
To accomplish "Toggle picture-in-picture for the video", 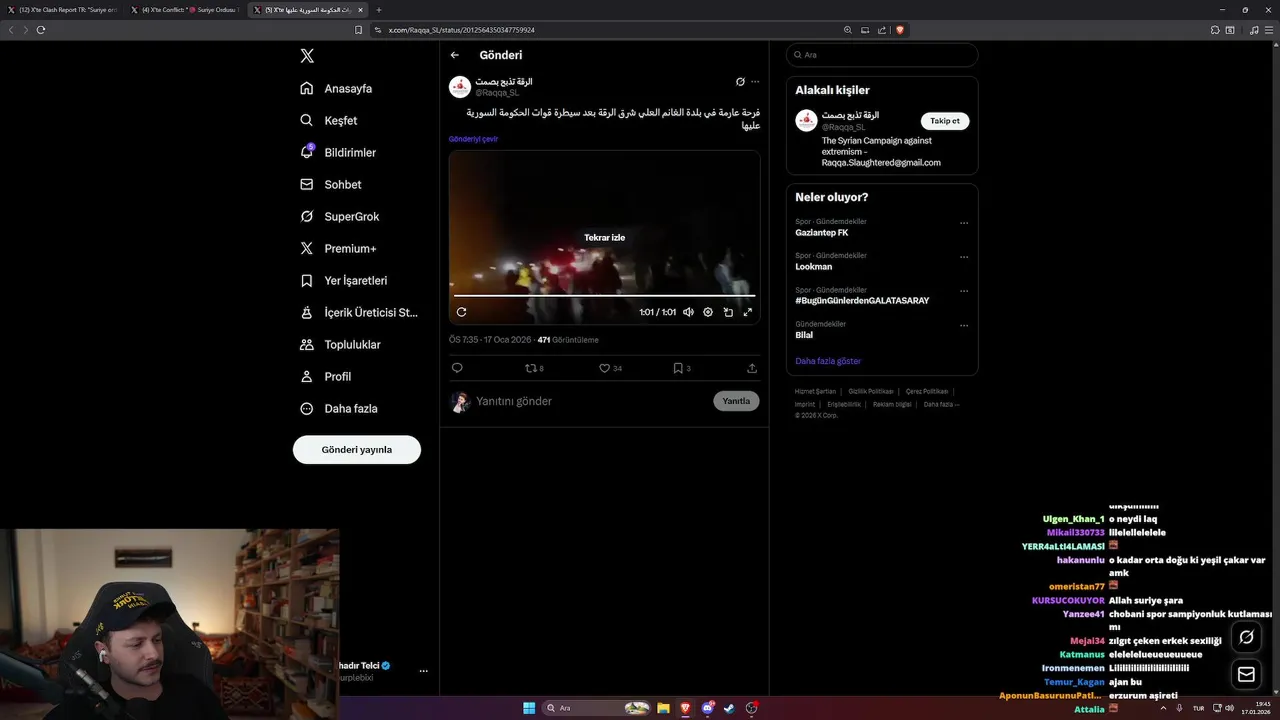I will (x=728, y=312).
